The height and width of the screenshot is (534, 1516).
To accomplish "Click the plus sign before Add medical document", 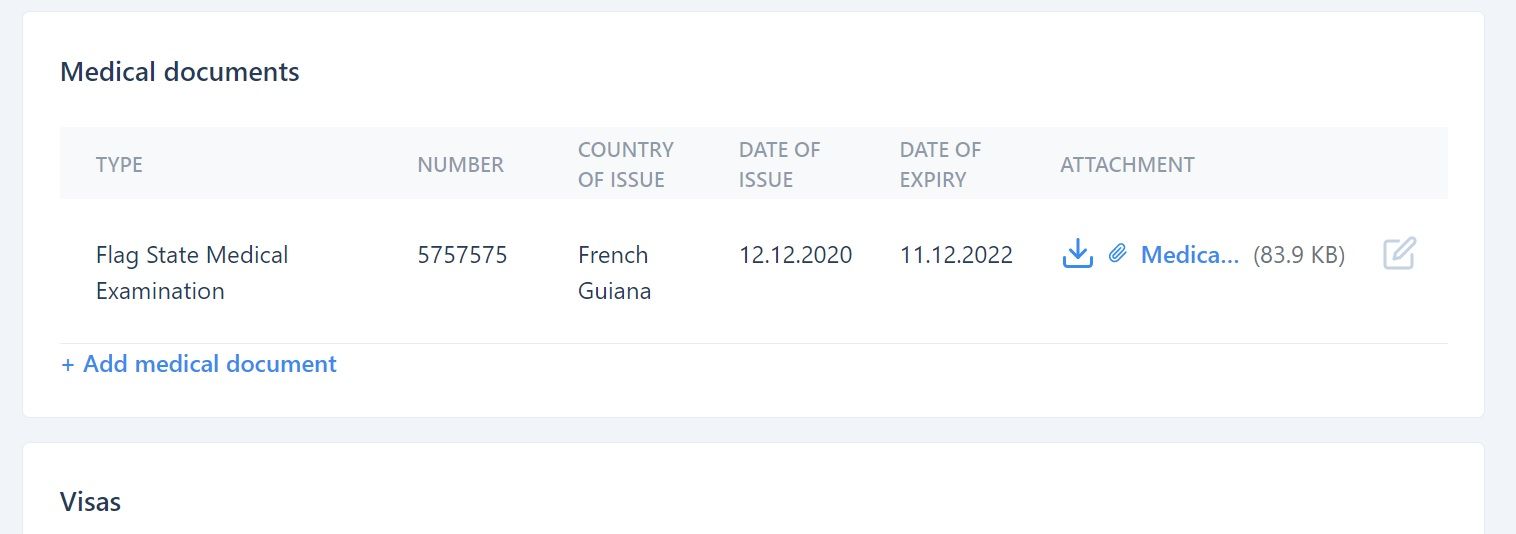I will [x=68, y=364].
